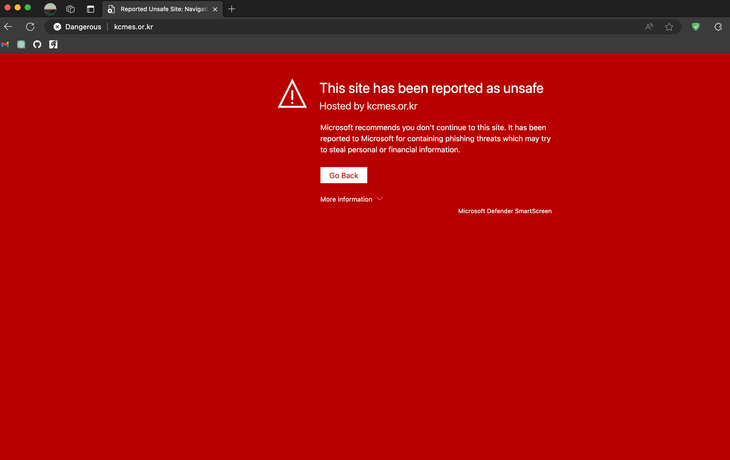Focus the address bar showing kcmes.or.kr
This screenshot has height=460, width=730.
point(363,27)
